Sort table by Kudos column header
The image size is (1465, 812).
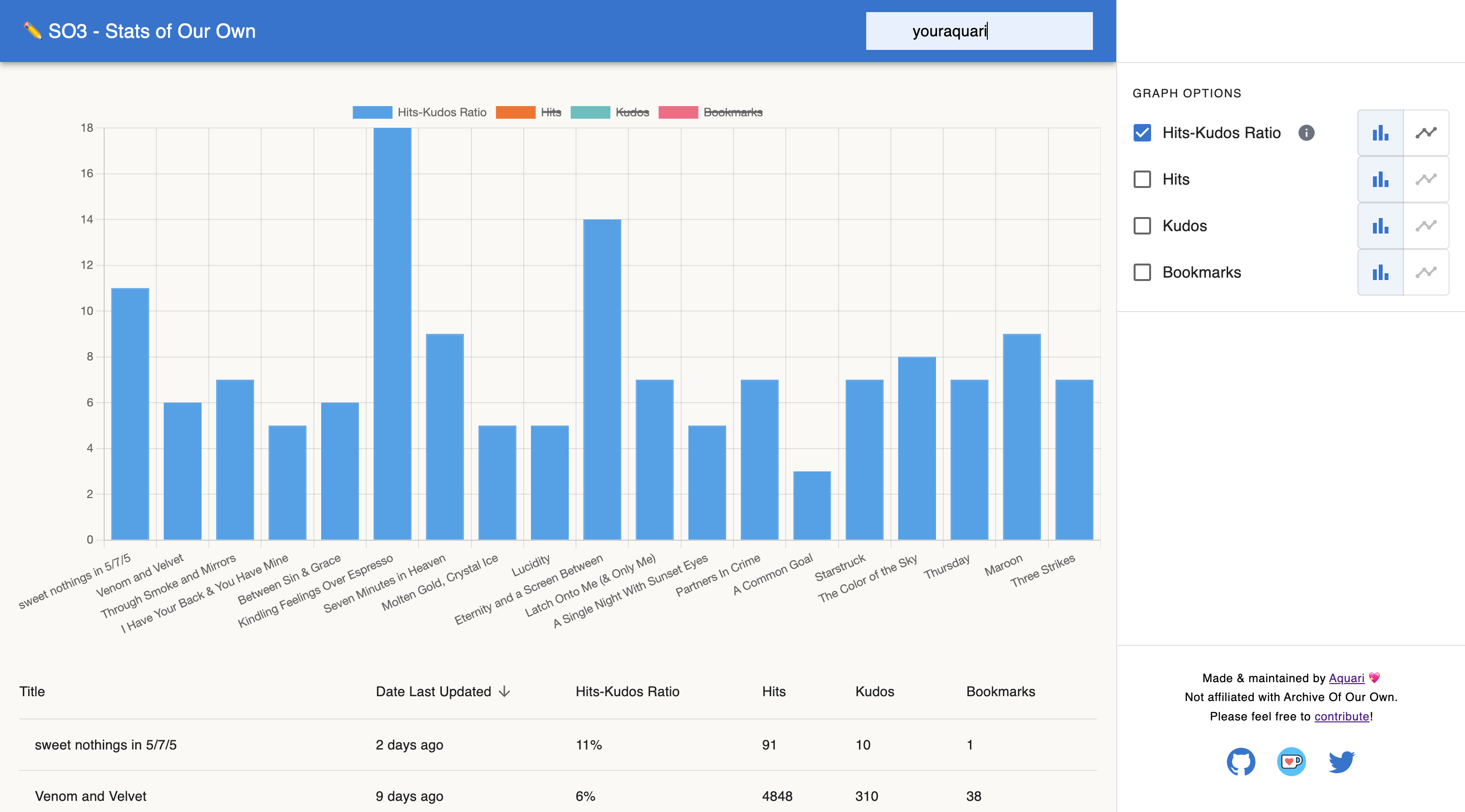[874, 691]
